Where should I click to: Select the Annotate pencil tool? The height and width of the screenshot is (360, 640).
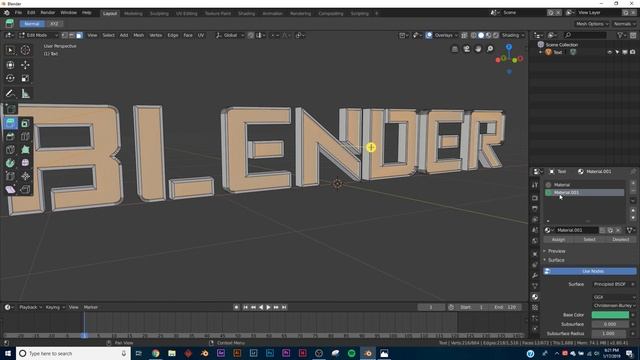[11, 93]
